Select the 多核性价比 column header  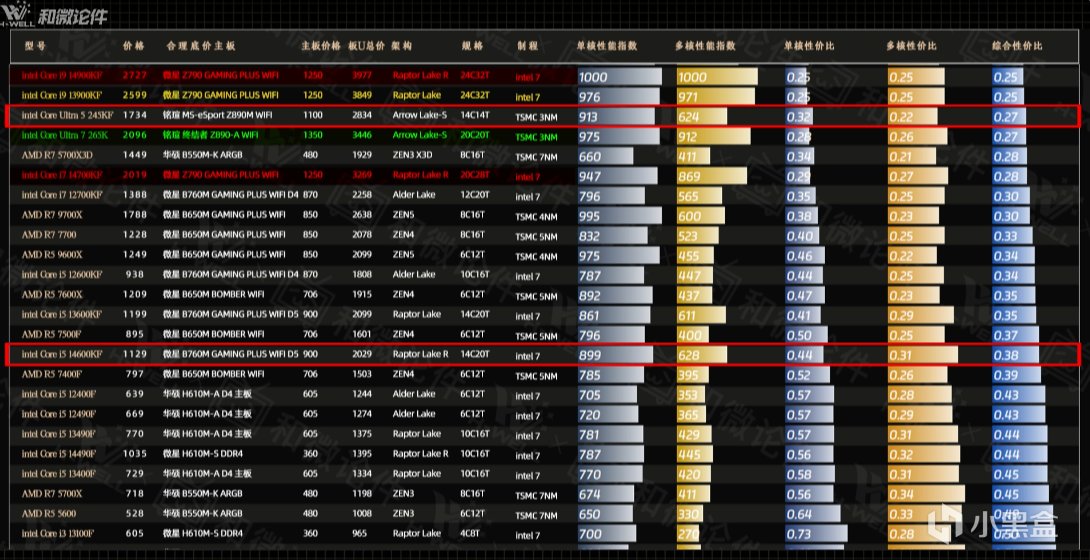[x=911, y=46]
